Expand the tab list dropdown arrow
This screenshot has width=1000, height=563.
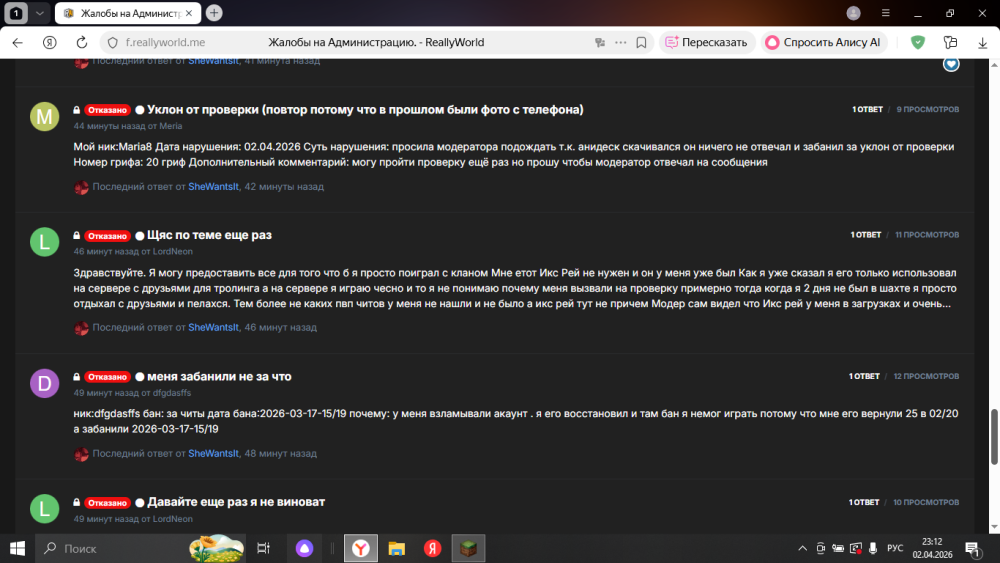(x=39, y=13)
